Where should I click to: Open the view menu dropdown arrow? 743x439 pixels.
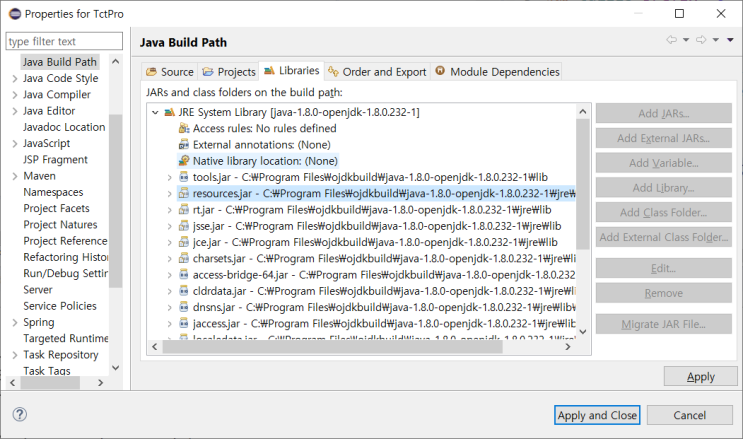pos(730,40)
